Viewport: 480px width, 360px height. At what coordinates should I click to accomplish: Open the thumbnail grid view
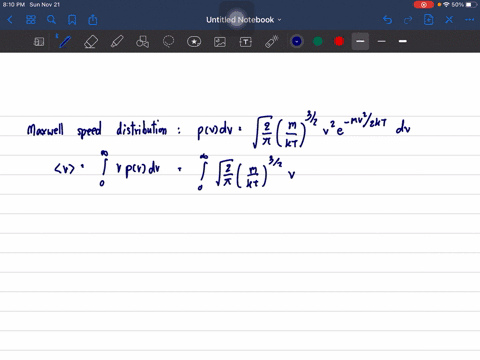pos(31,20)
